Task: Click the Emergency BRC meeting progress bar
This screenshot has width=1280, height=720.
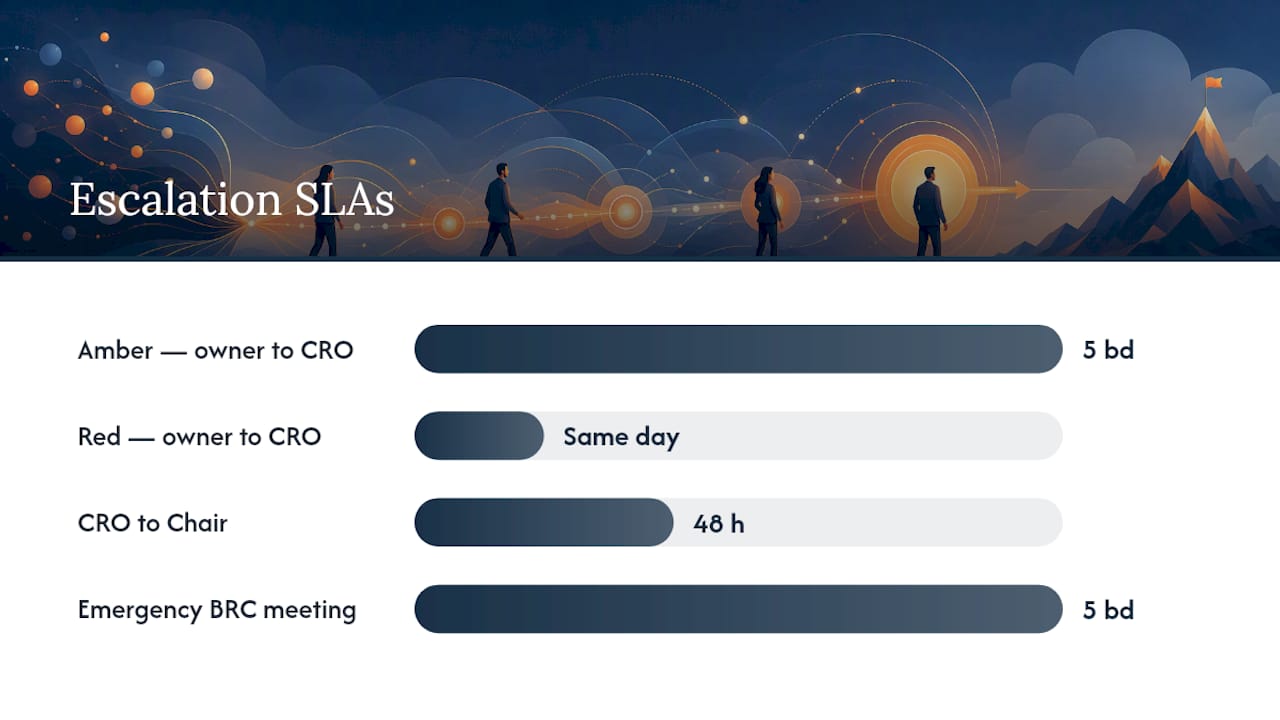Action: point(738,609)
